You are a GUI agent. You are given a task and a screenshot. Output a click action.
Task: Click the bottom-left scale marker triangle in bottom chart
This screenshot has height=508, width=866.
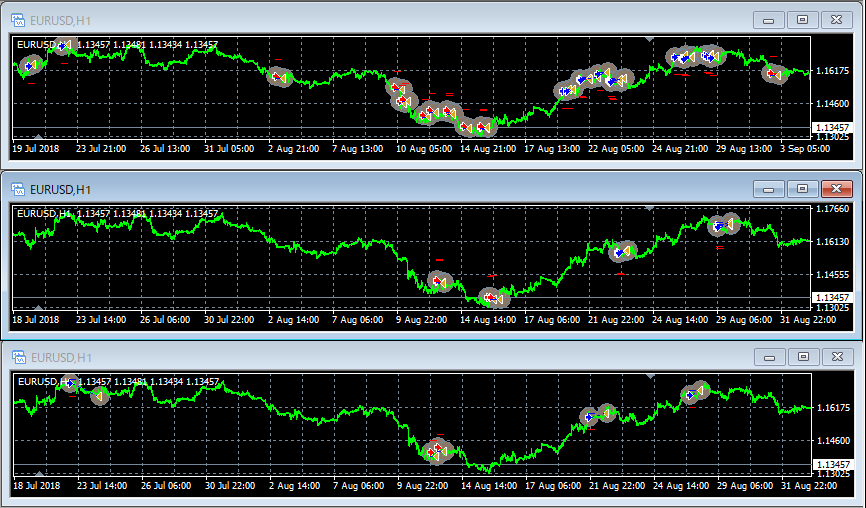pos(39,474)
